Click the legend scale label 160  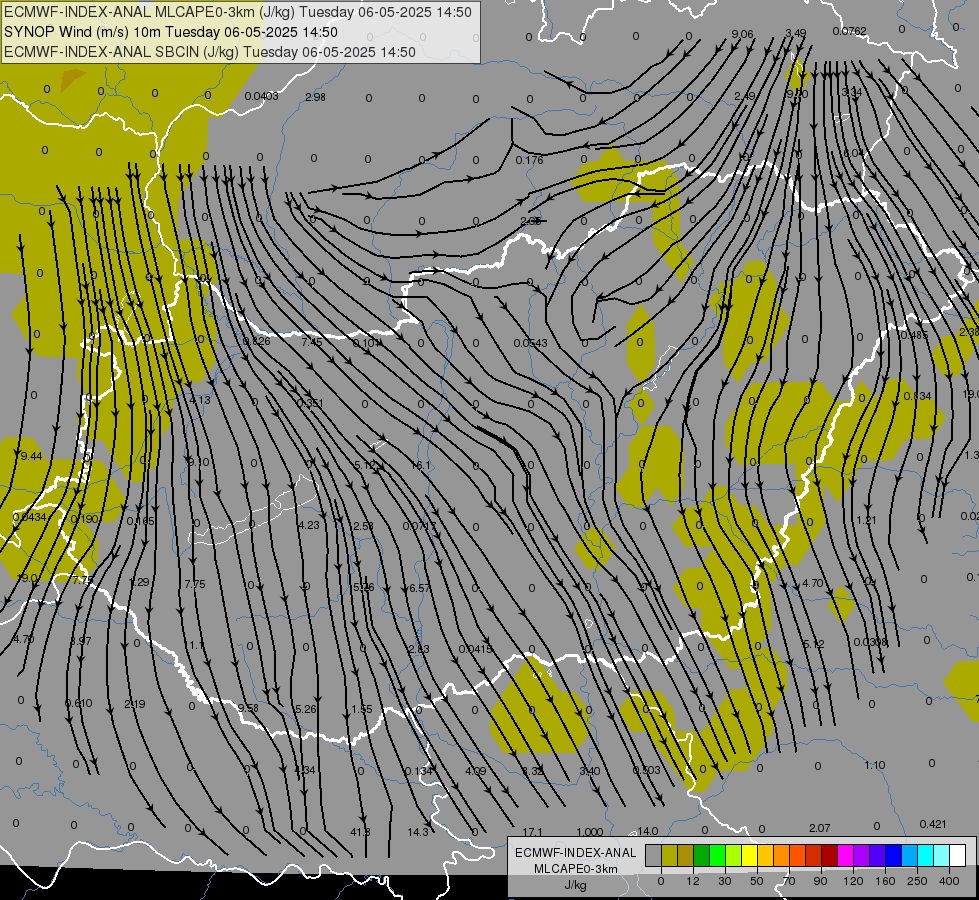[885, 881]
